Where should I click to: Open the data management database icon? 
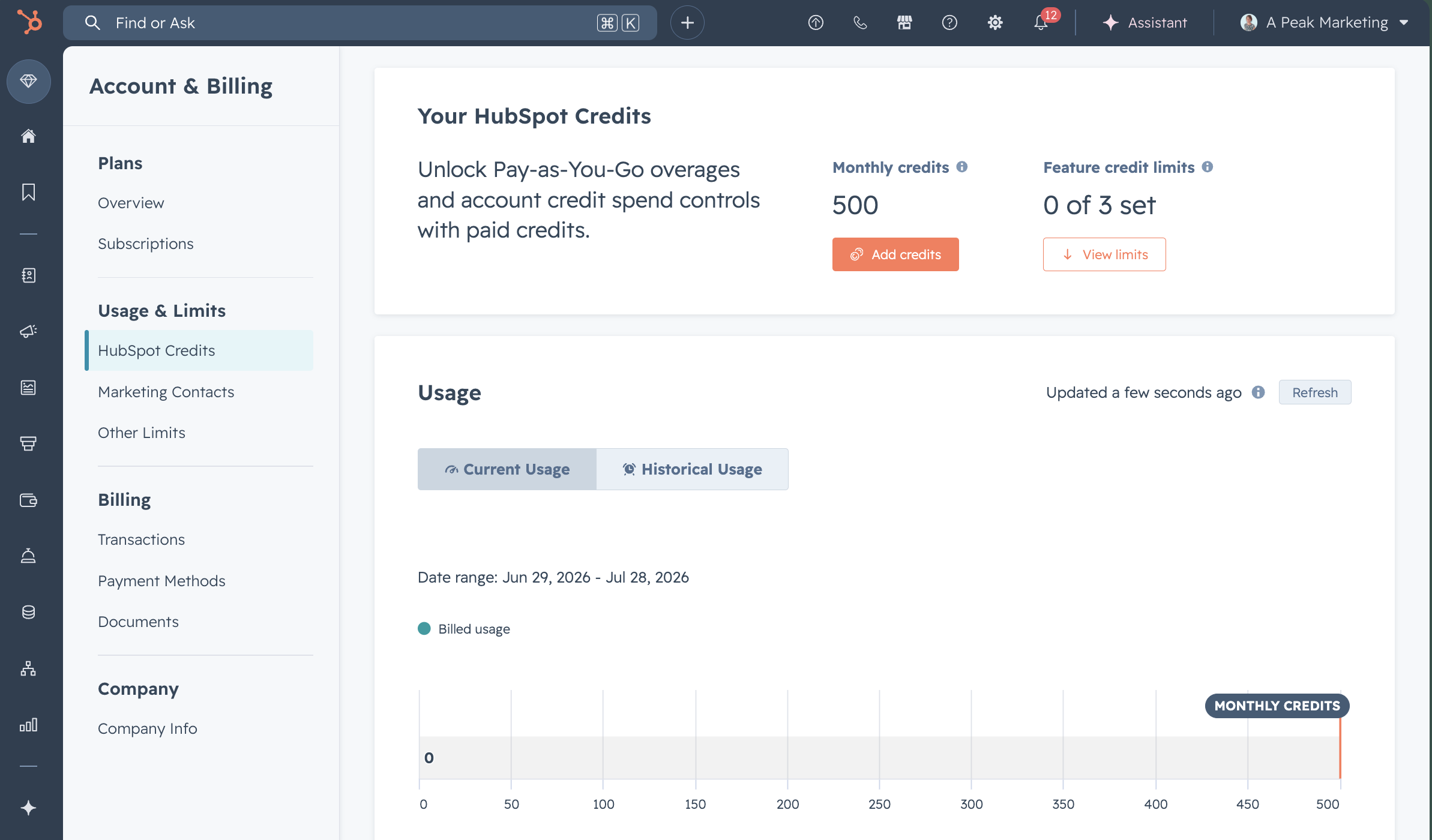[x=28, y=612]
